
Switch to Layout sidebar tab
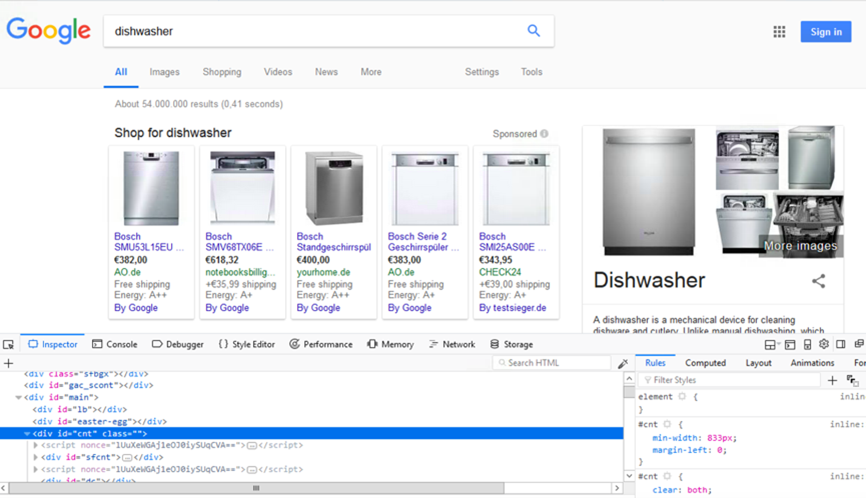coord(758,363)
